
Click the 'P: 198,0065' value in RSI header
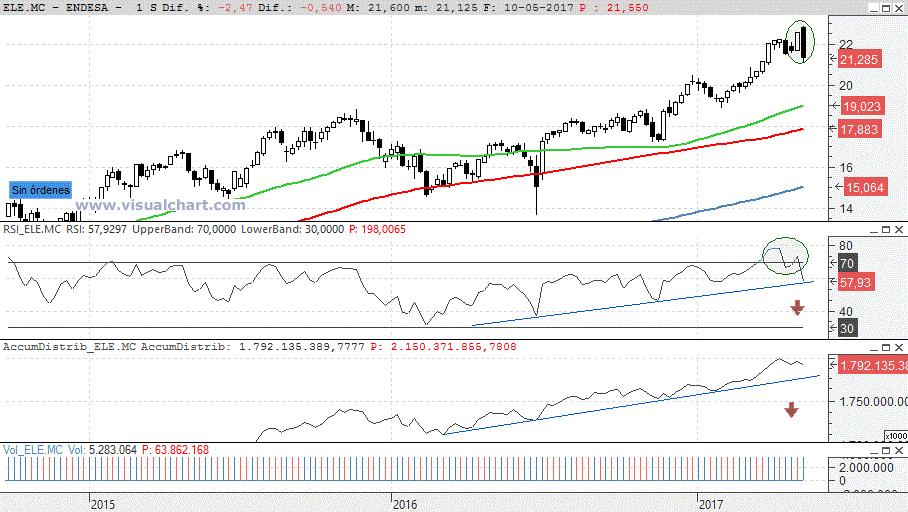[x=378, y=229]
